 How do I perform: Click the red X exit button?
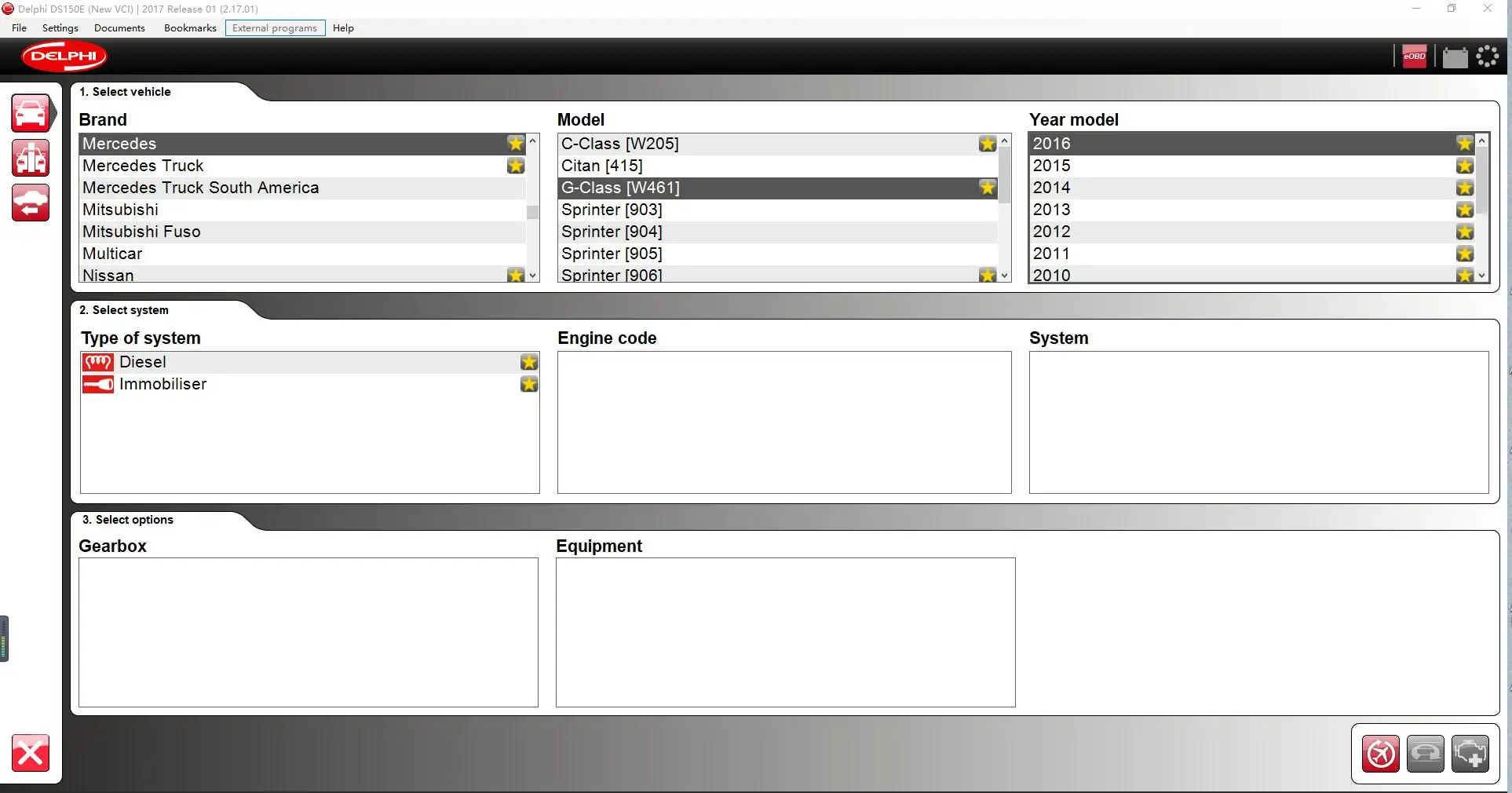(31, 754)
